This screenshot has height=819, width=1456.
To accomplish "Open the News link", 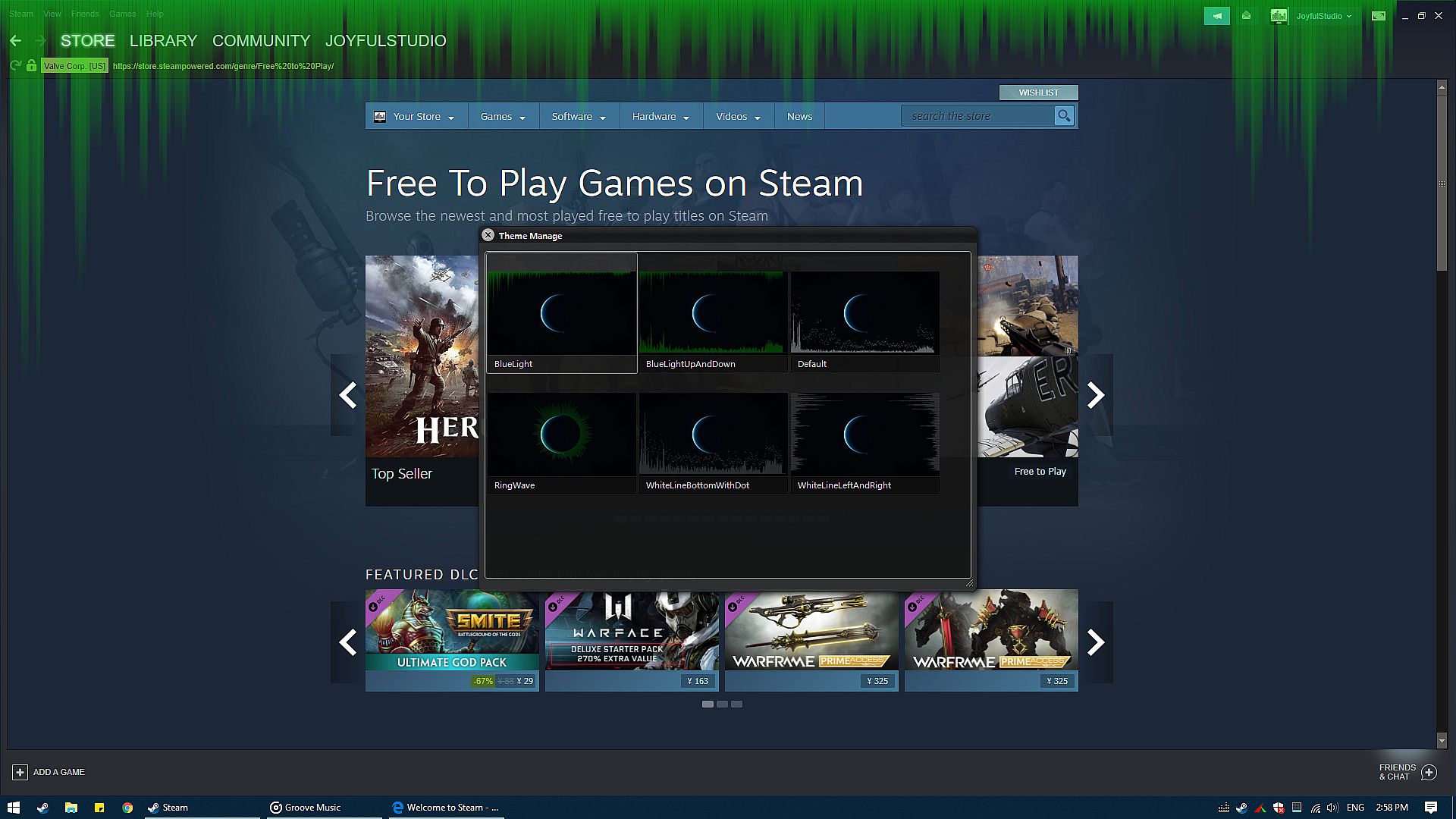I will pyautogui.click(x=799, y=117).
